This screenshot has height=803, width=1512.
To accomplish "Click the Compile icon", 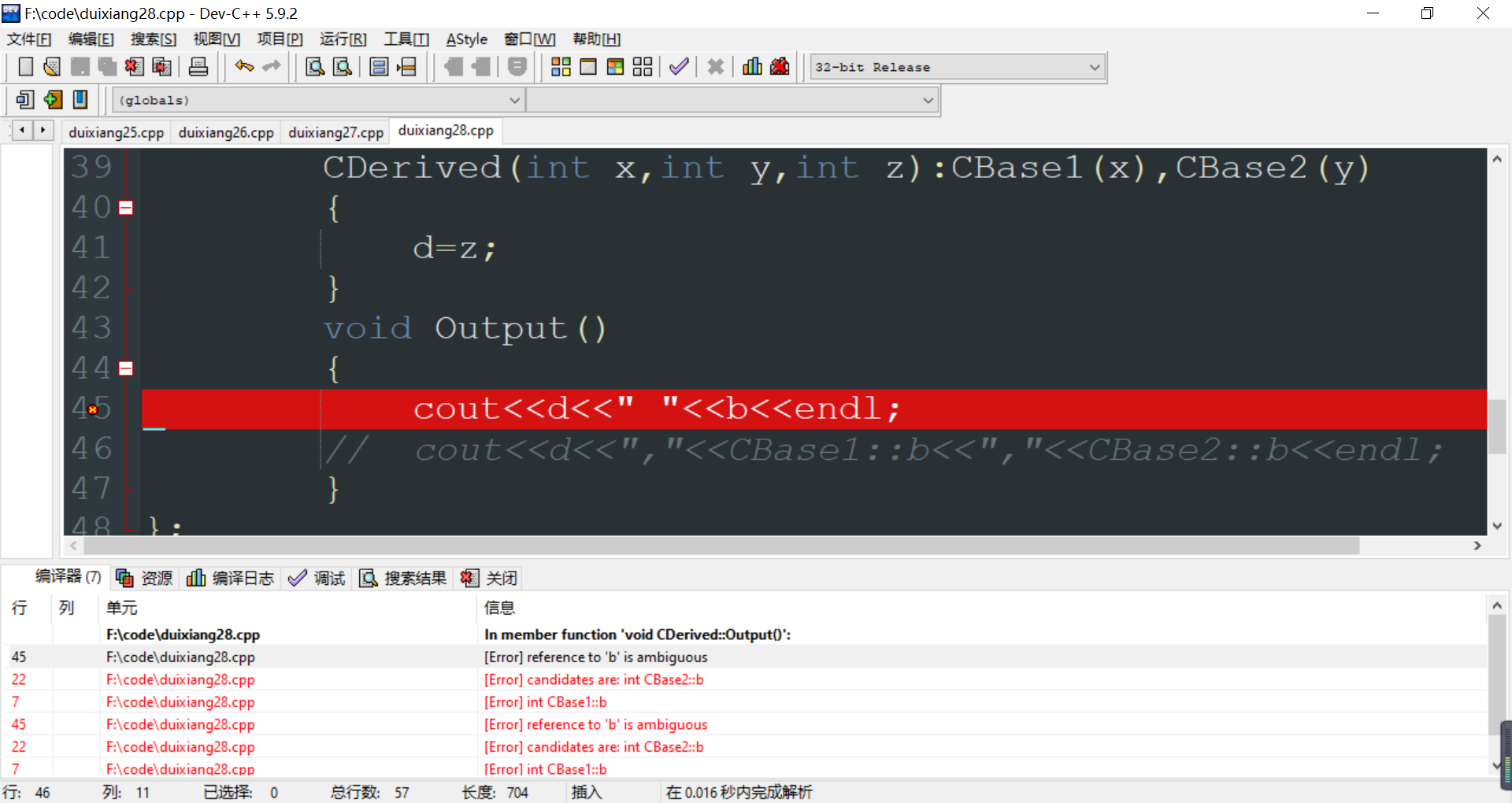I will [561, 67].
